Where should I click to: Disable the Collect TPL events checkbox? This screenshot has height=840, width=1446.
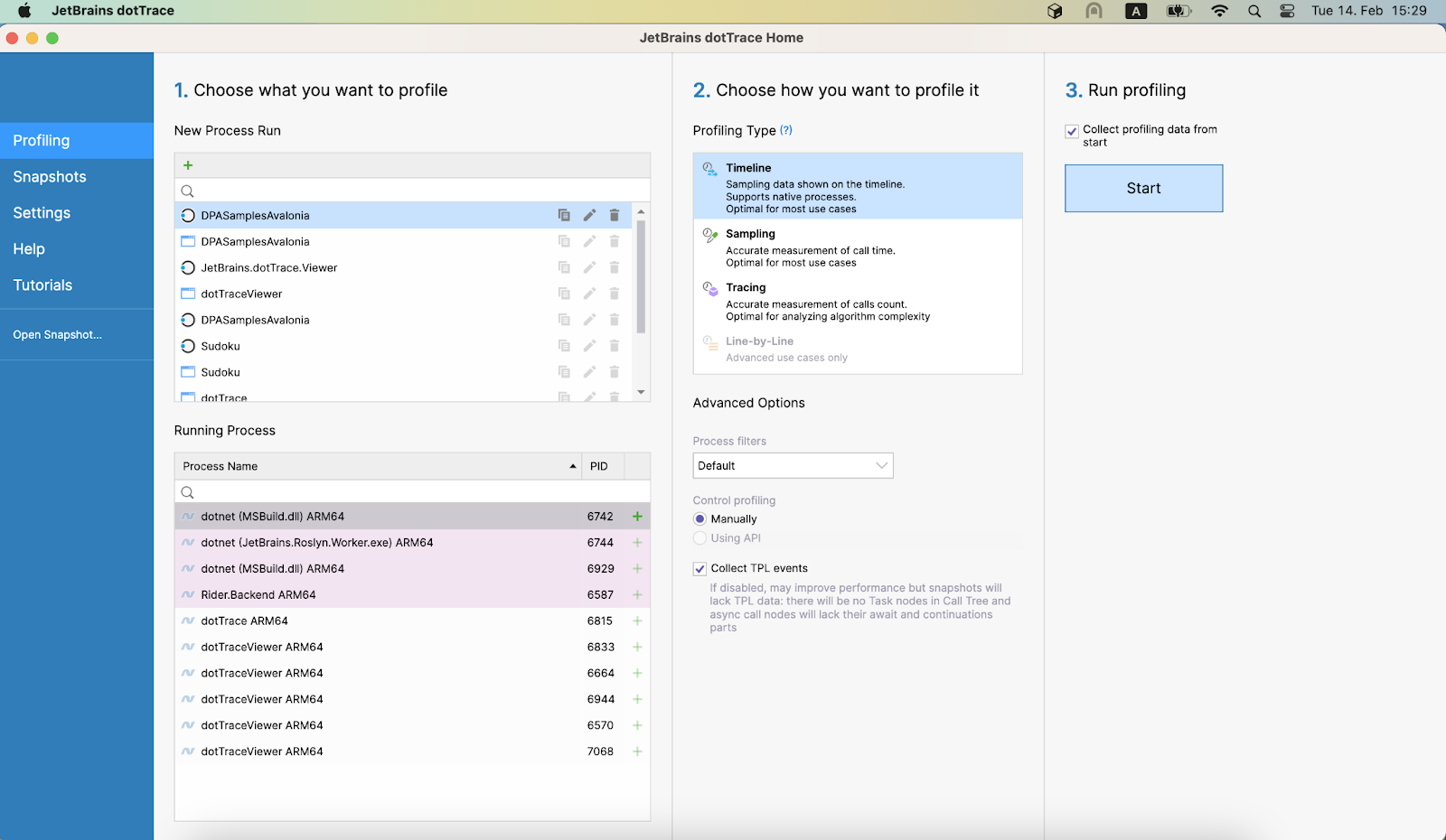700,569
